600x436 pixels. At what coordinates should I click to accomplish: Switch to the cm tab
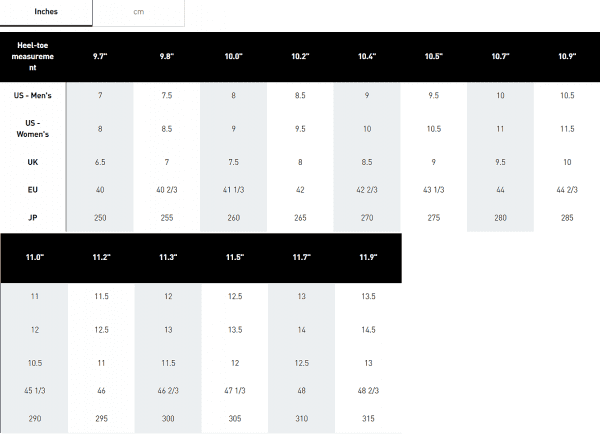(x=138, y=11)
